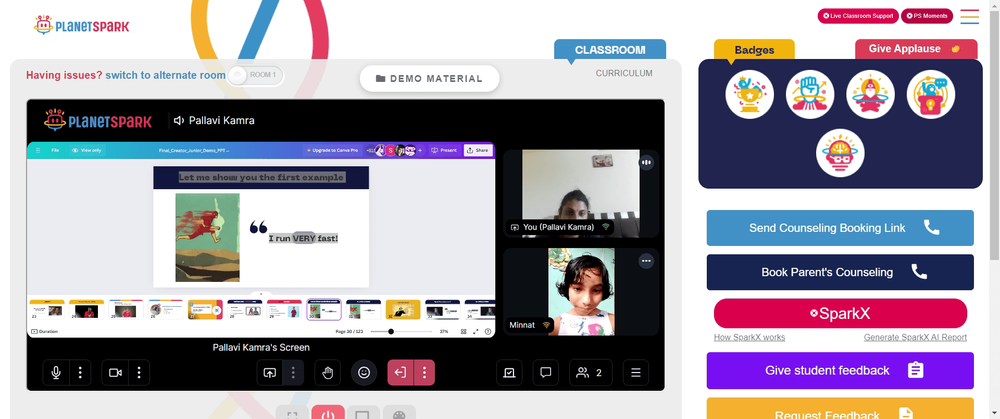Expand camera options three-dot menu
Image resolution: width=1000 pixels, height=419 pixels.
click(x=139, y=372)
